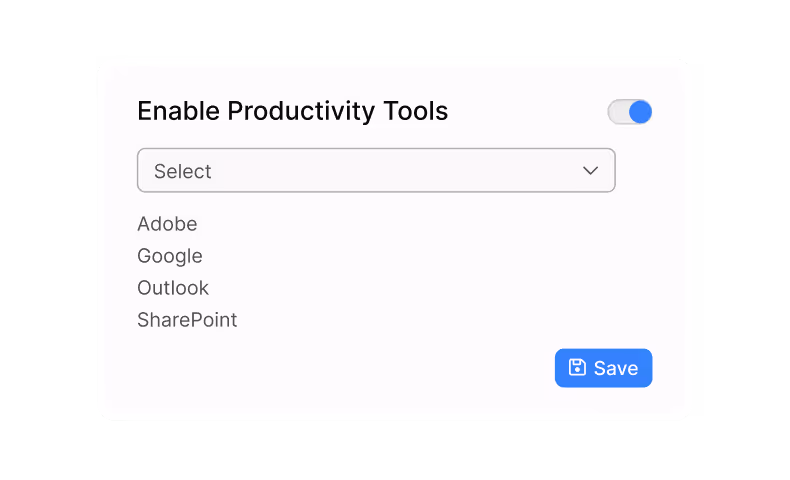
Task: Select the SharePoint option
Action: (187, 320)
